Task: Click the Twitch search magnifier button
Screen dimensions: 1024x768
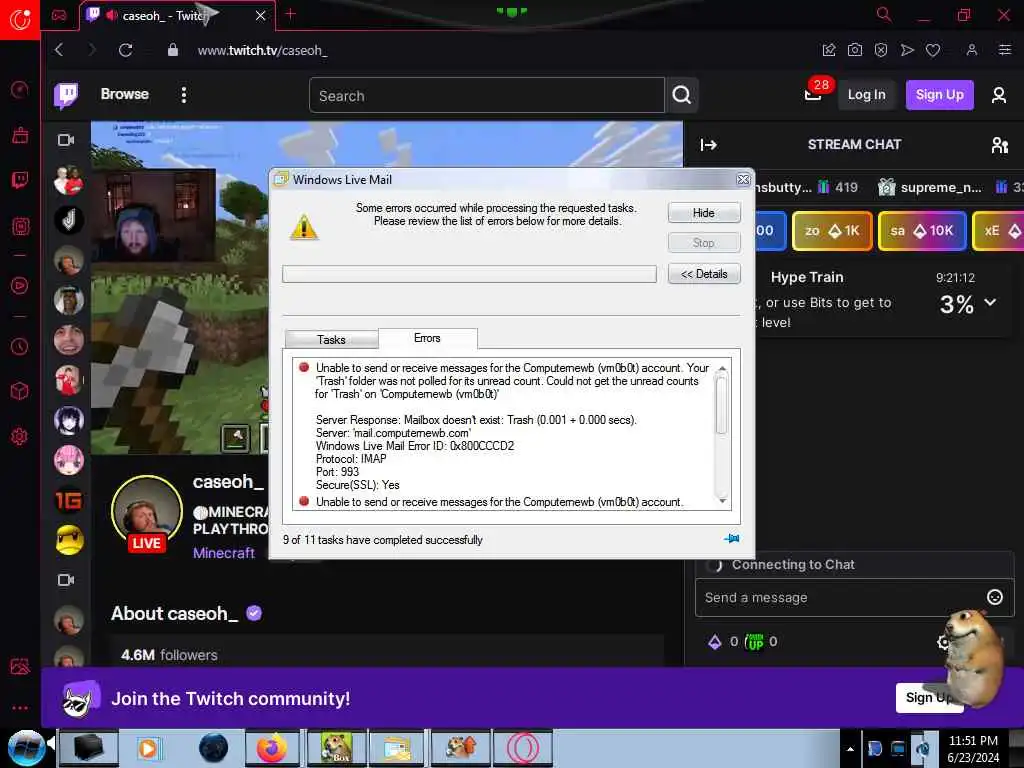Action: (x=682, y=95)
